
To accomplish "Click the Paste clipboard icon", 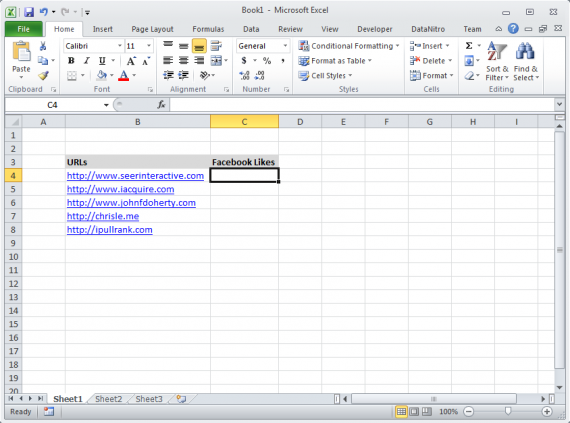I will (21, 51).
